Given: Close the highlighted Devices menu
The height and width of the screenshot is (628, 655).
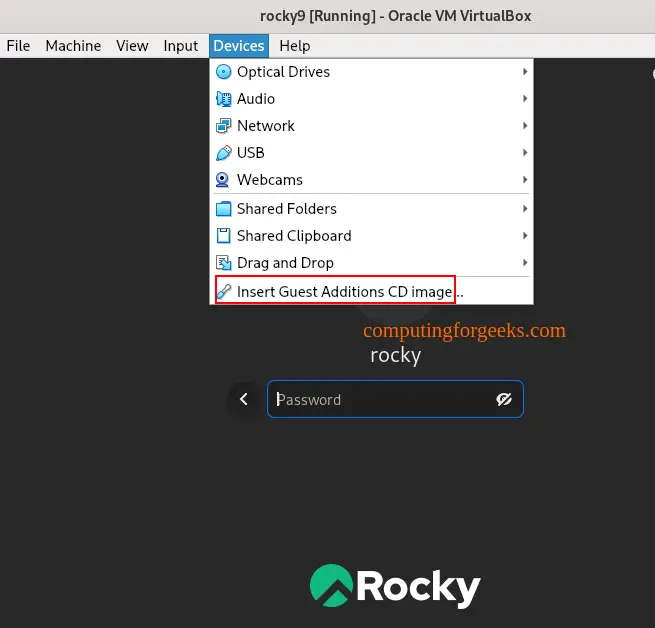Looking at the screenshot, I should coord(239,46).
